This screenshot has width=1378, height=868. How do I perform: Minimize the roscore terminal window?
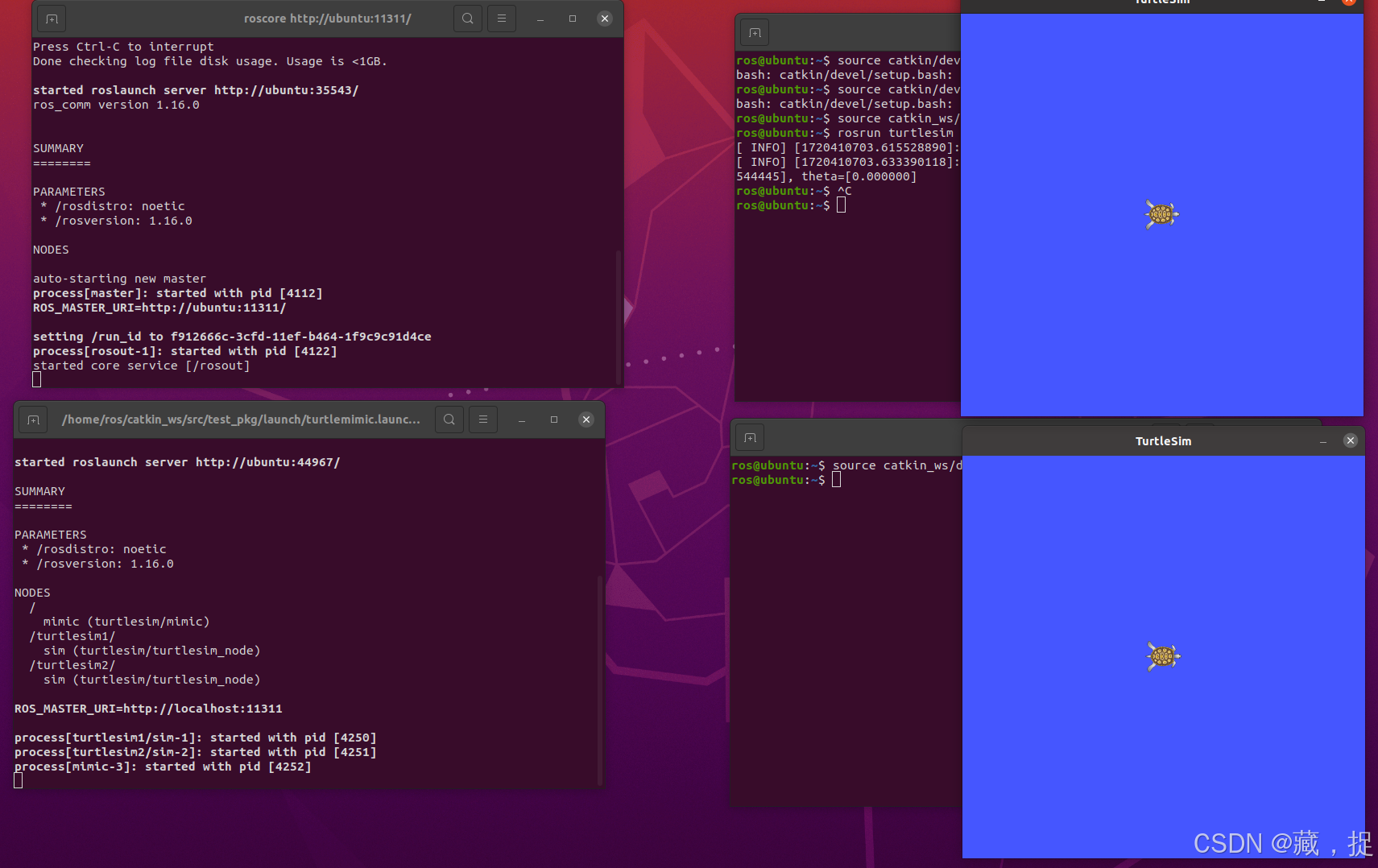tap(540, 19)
